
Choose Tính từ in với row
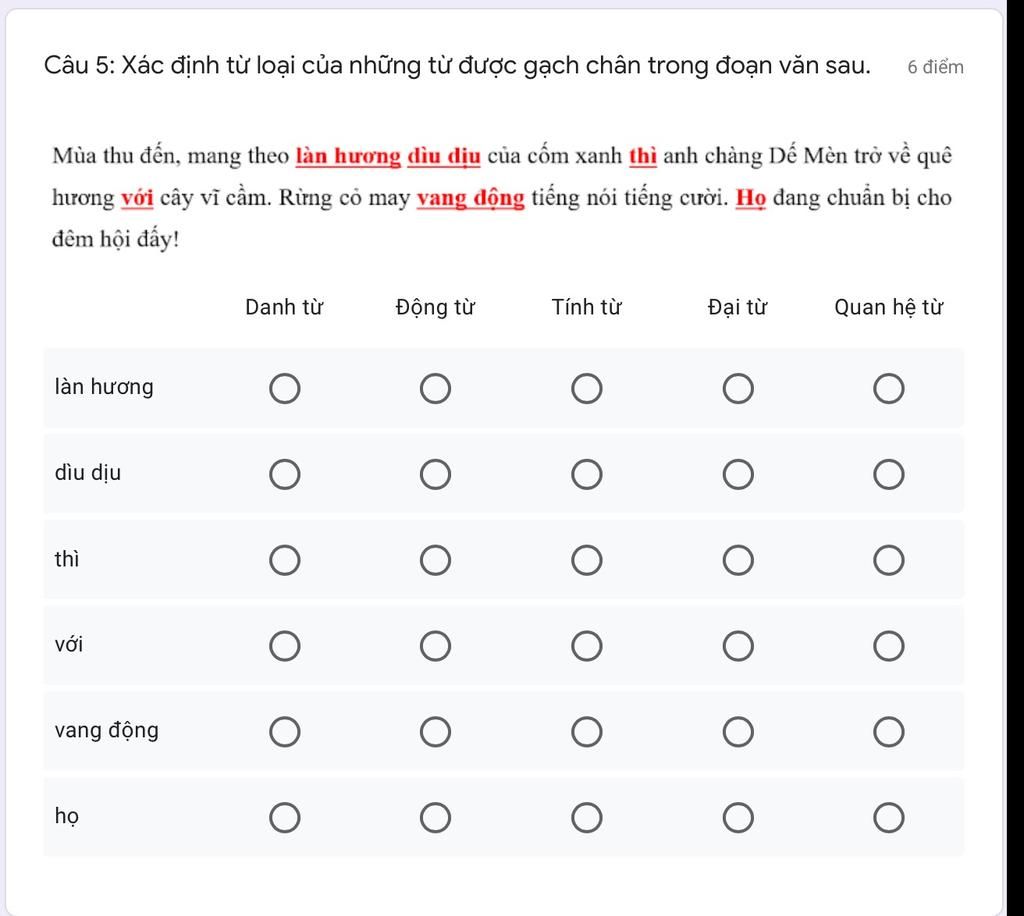pyautogui.click(x=586, y=646)
